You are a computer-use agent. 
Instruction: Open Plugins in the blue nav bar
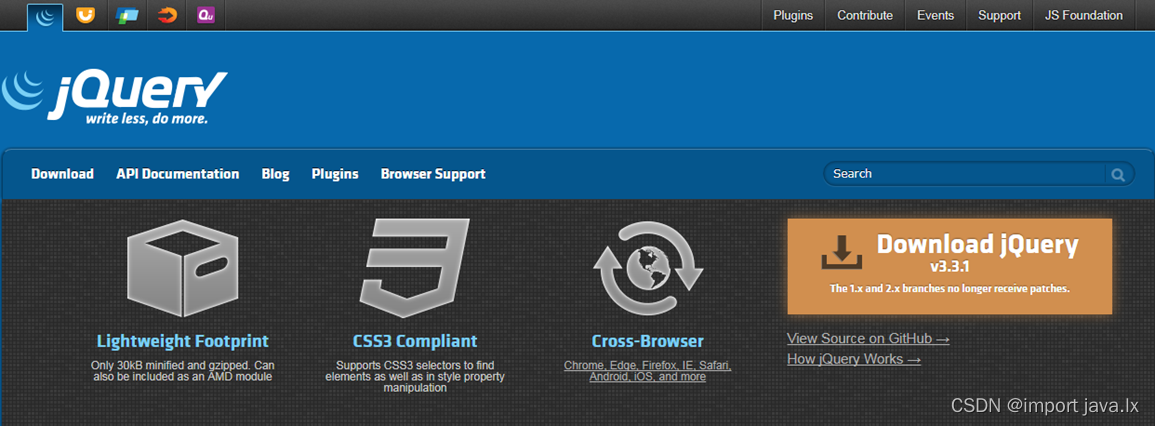(335, 174)
